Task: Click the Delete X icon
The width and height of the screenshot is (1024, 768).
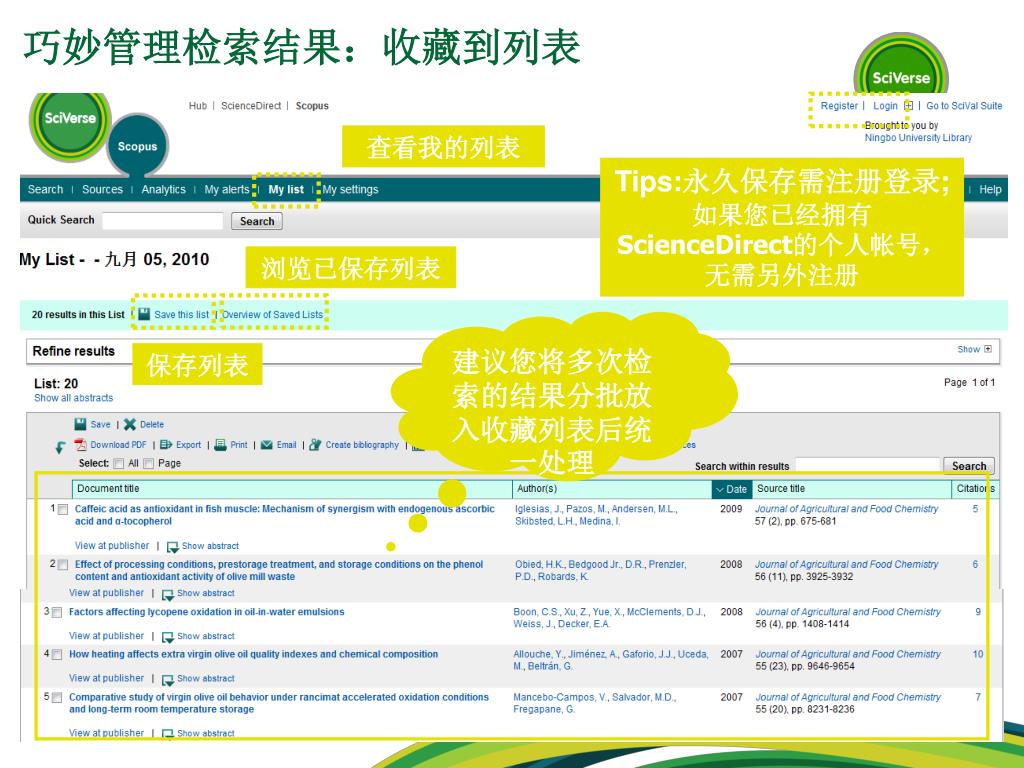Action: pyautogui.click(x=130, y=424)
